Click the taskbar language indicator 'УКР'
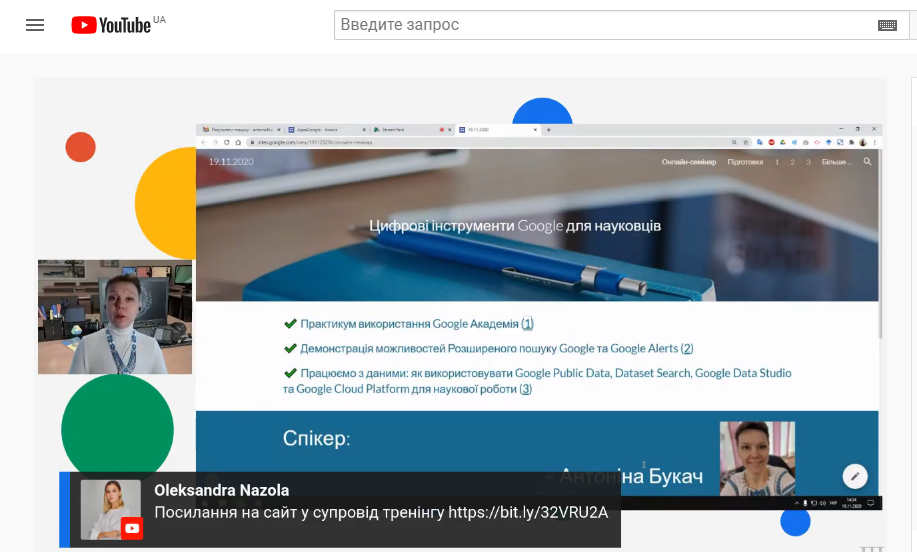917x552 pixels. pos(833,503)
